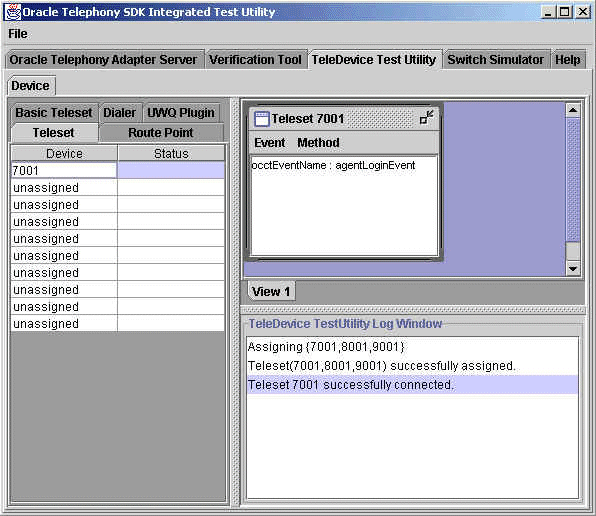Close the Oracle Telephony SDK window
The image size is (596, 516).
tap(583, 12)
